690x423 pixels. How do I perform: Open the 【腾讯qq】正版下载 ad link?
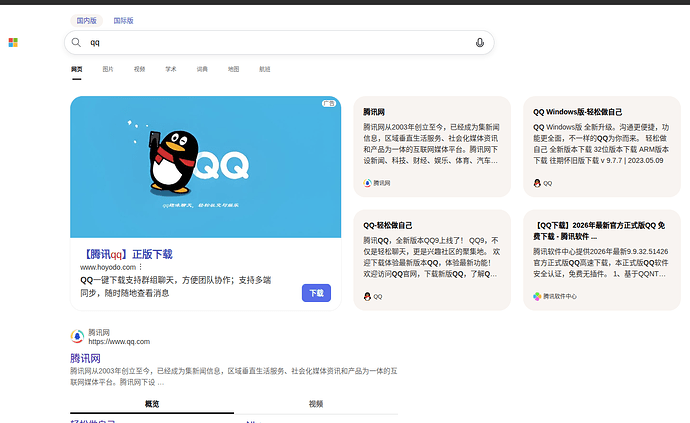(x=126, y=254)
